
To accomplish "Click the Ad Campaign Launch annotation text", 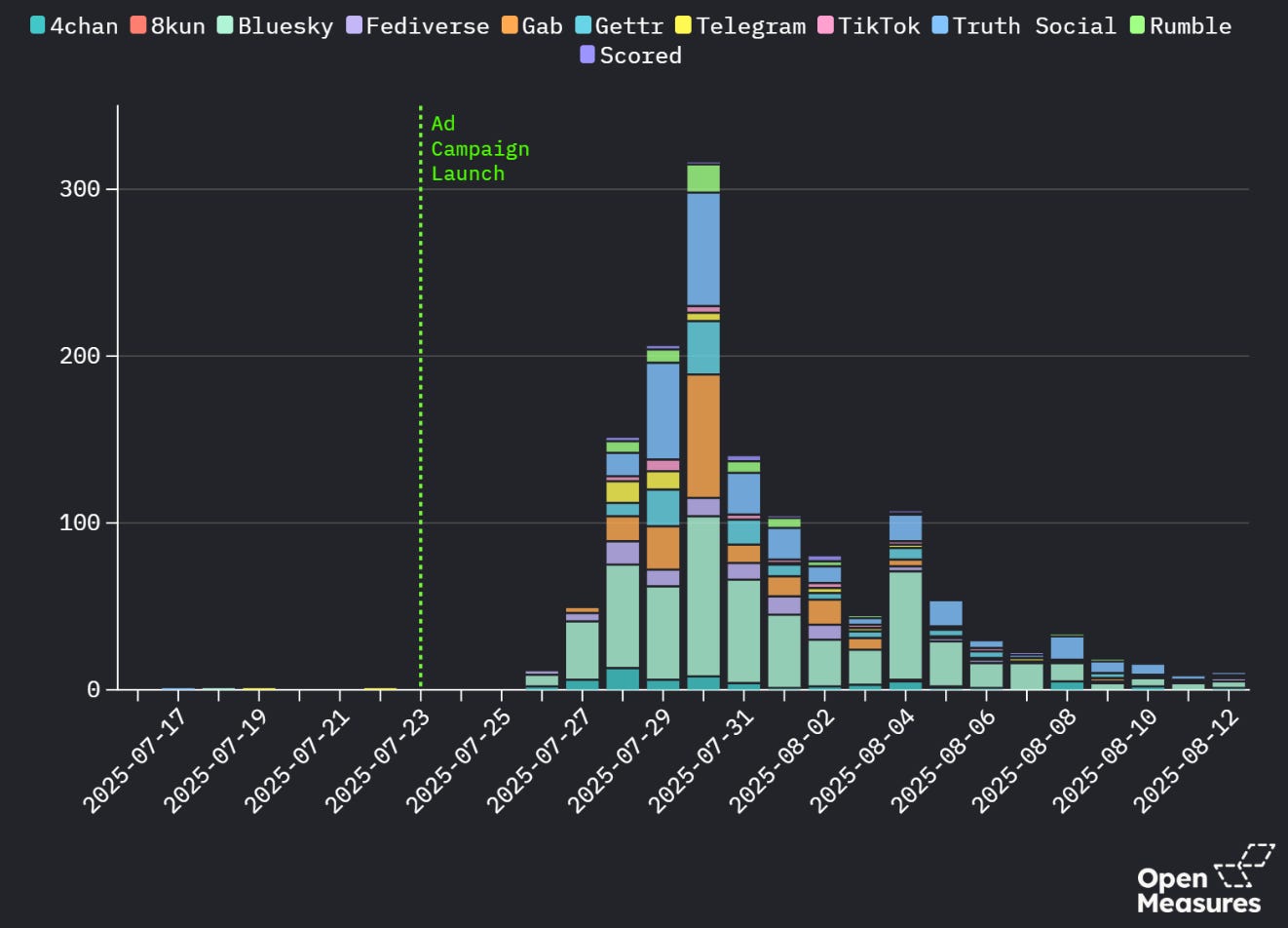I will (480, 148).
